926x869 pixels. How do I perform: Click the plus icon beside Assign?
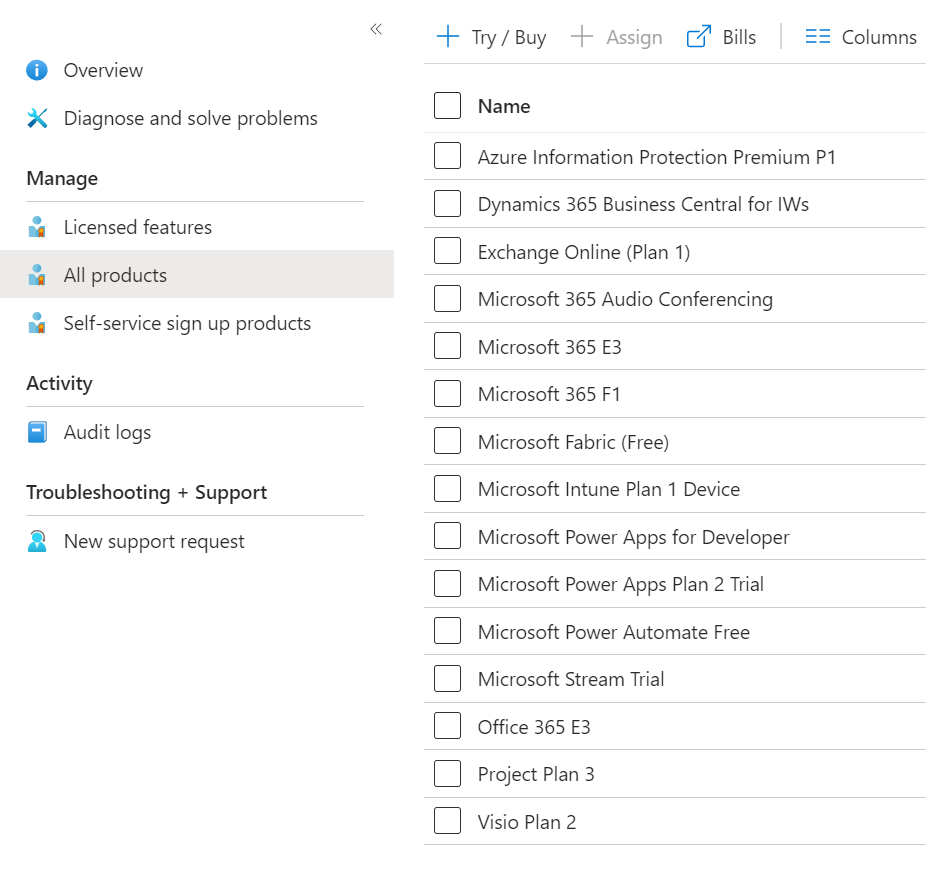coord(582,37)
